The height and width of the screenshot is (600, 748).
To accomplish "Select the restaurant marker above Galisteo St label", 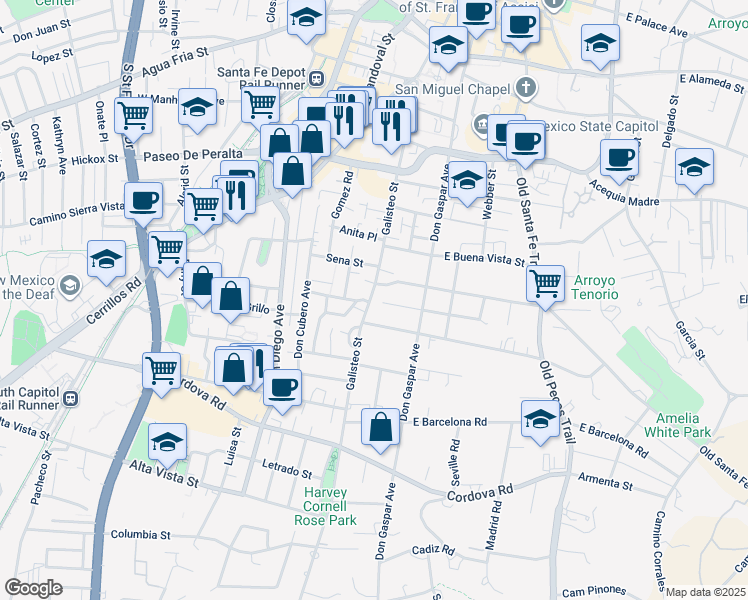I will pos(391,130).
